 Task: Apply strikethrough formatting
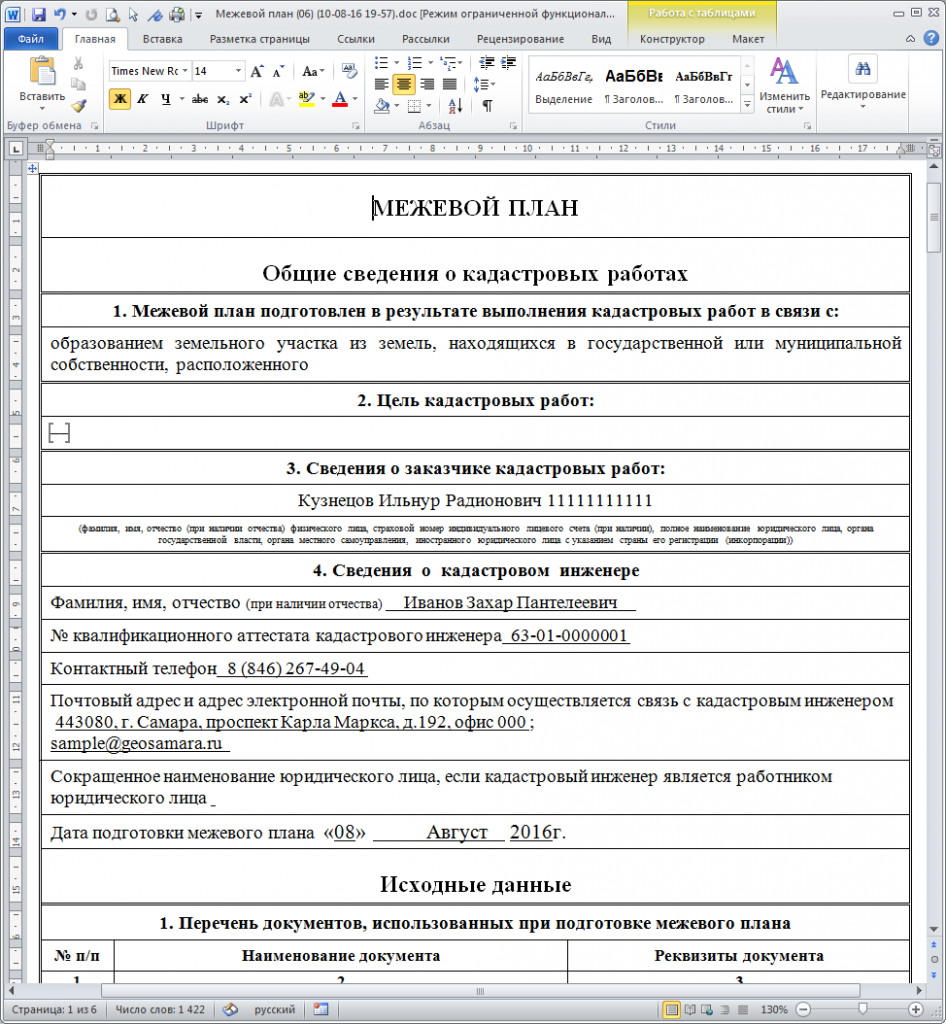coord(200,99)
